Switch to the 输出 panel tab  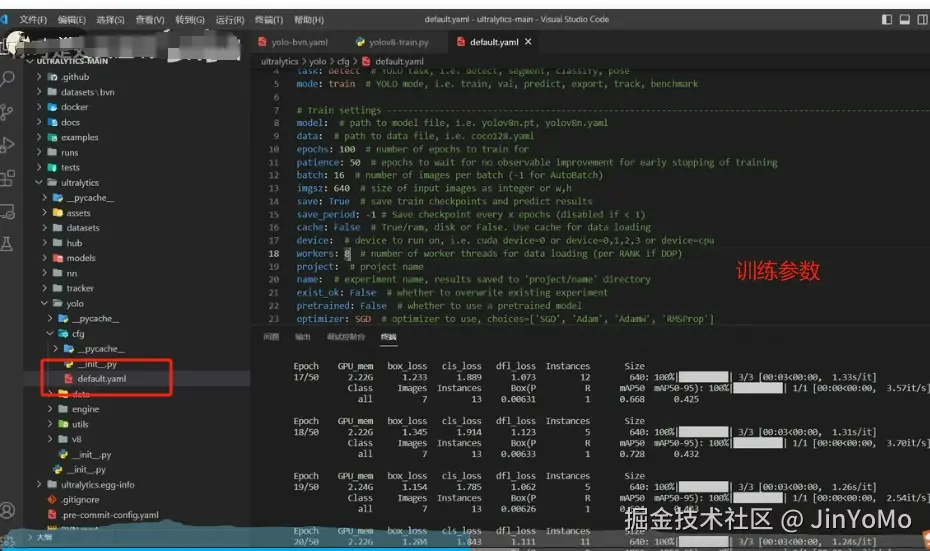(302, 337)
